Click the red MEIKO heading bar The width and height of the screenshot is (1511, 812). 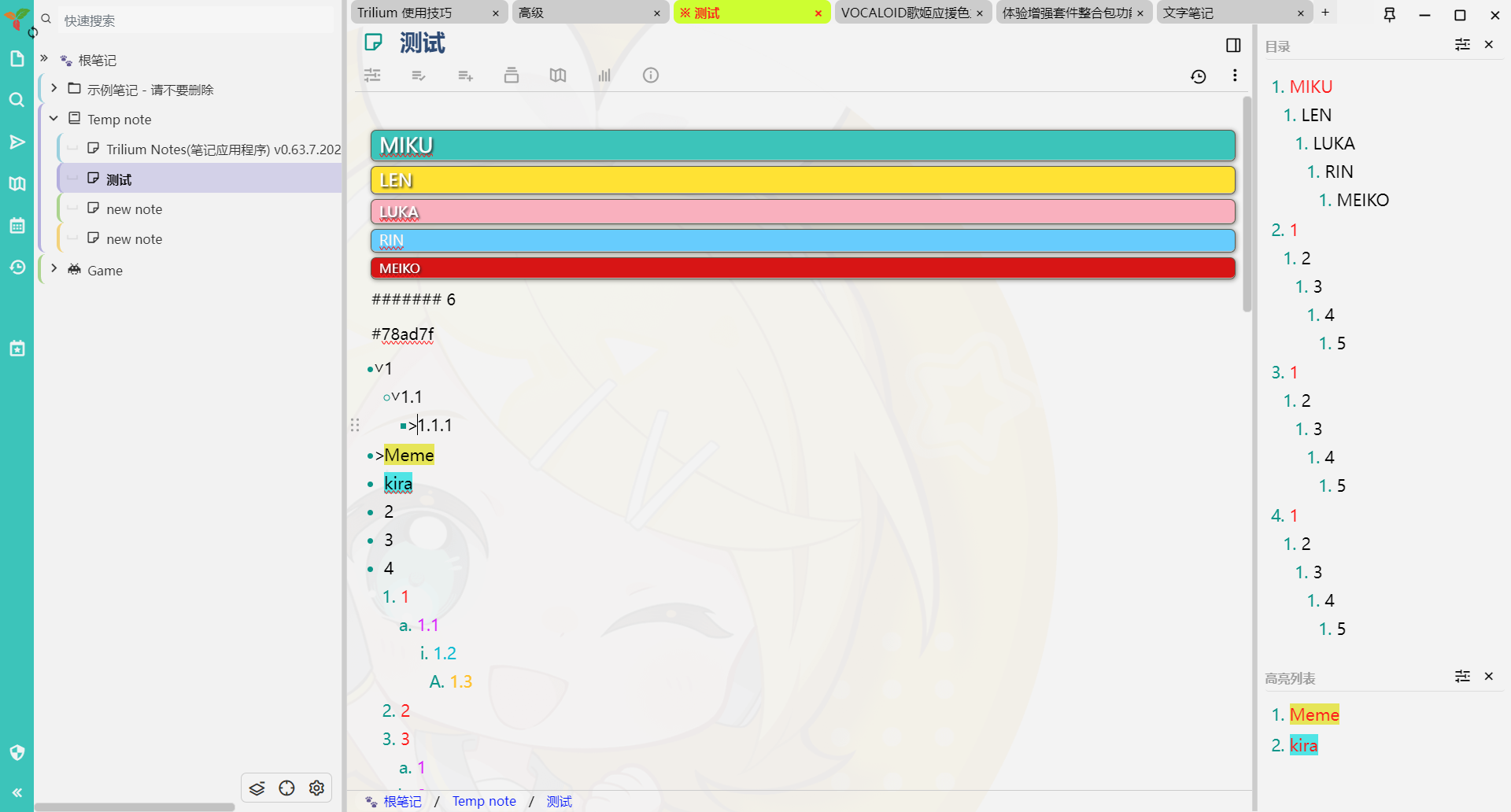pos(802,268)
